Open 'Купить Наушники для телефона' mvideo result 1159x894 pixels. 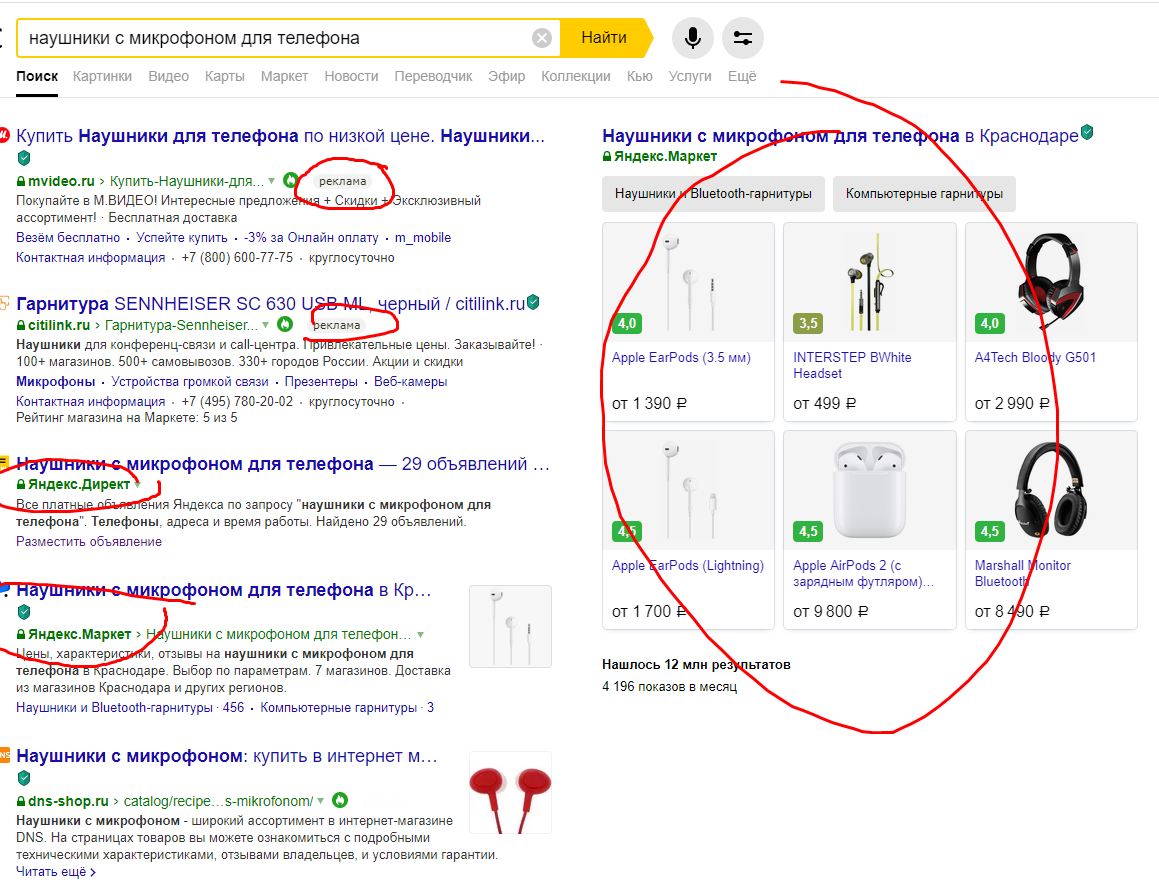(x=280, y=136)
